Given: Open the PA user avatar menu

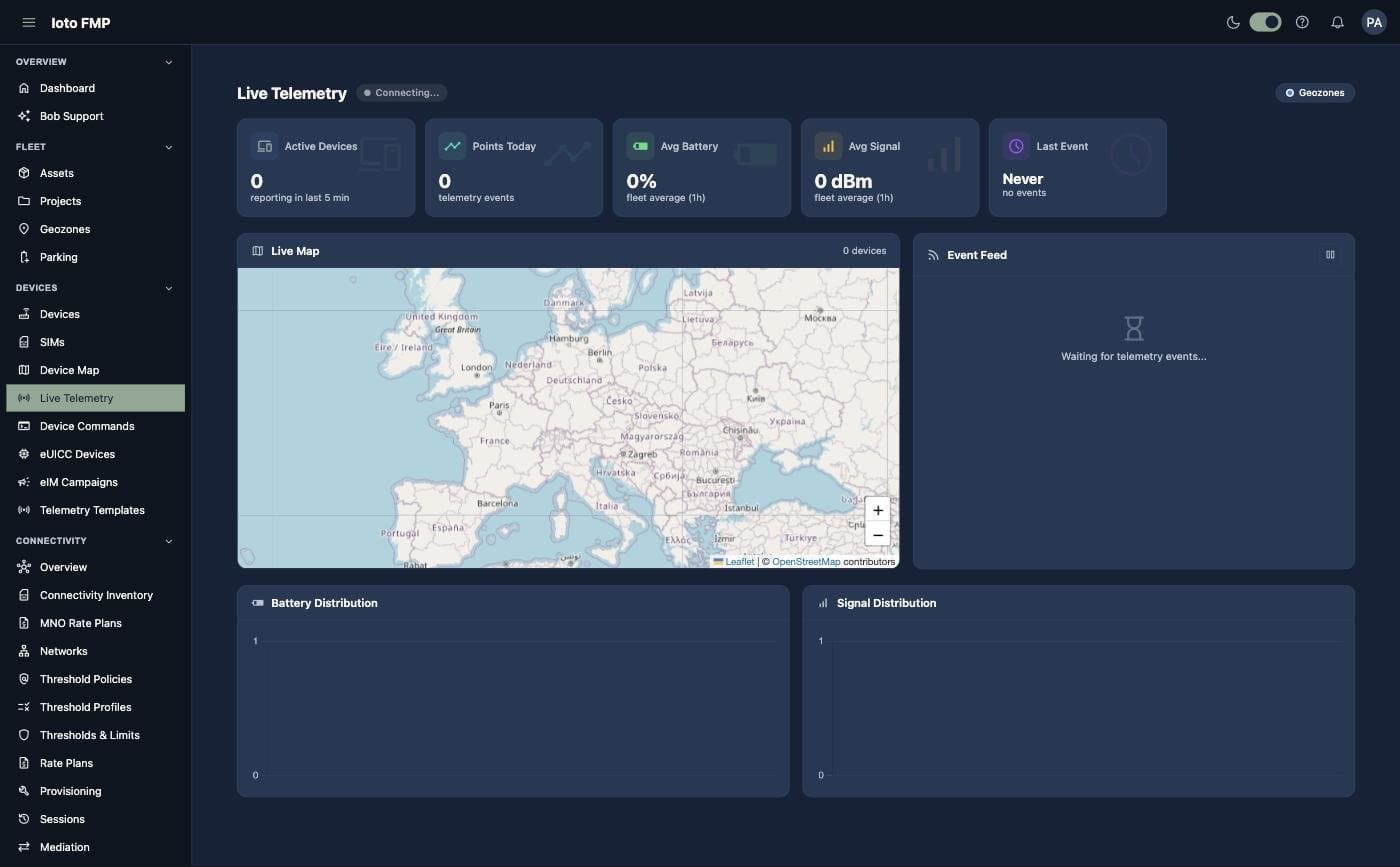Looking at the screenshot, I should 1374,22.
